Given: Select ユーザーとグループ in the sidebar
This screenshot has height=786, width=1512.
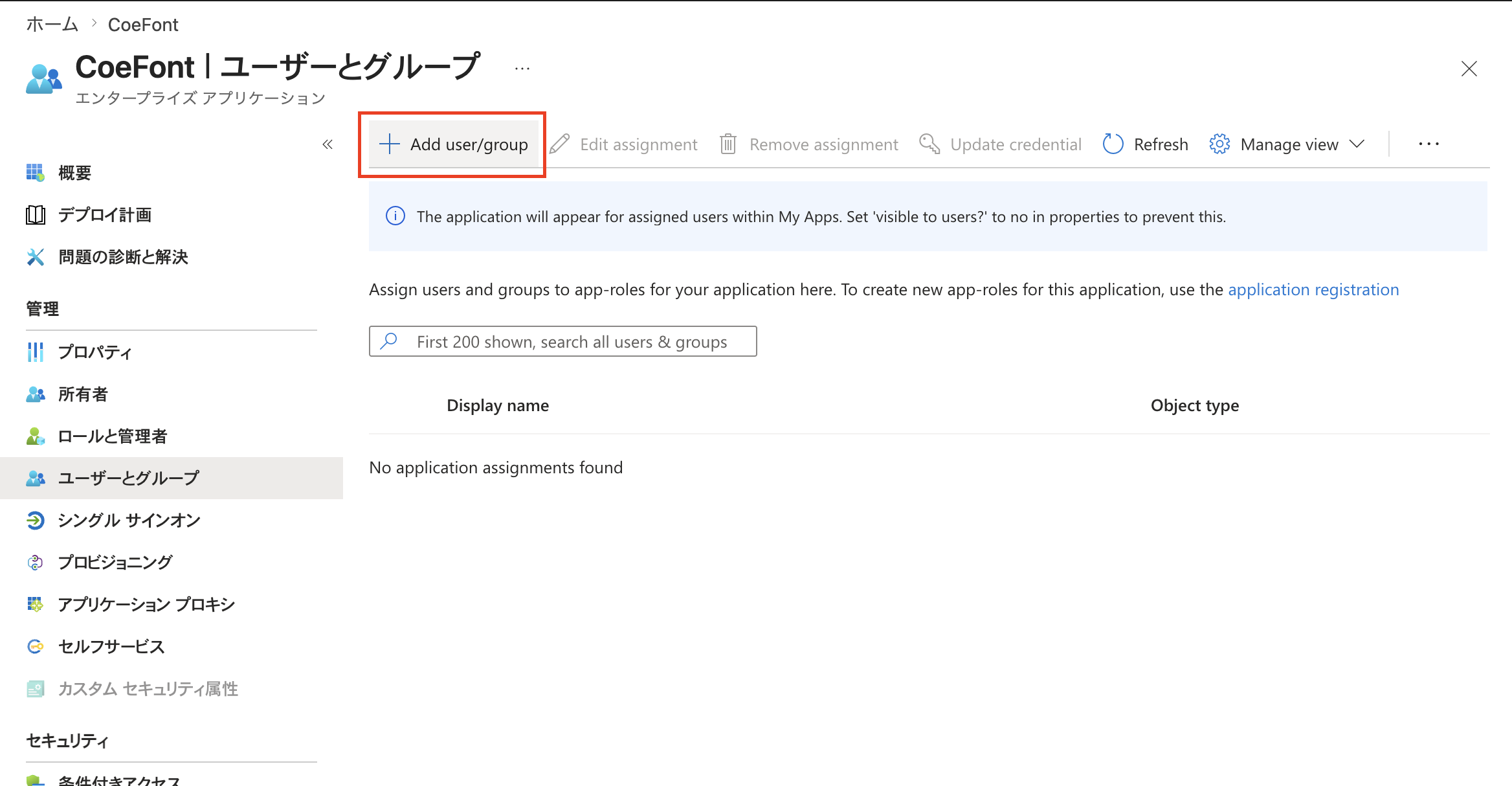Looking at the screenshot, I should pos(172,478).
